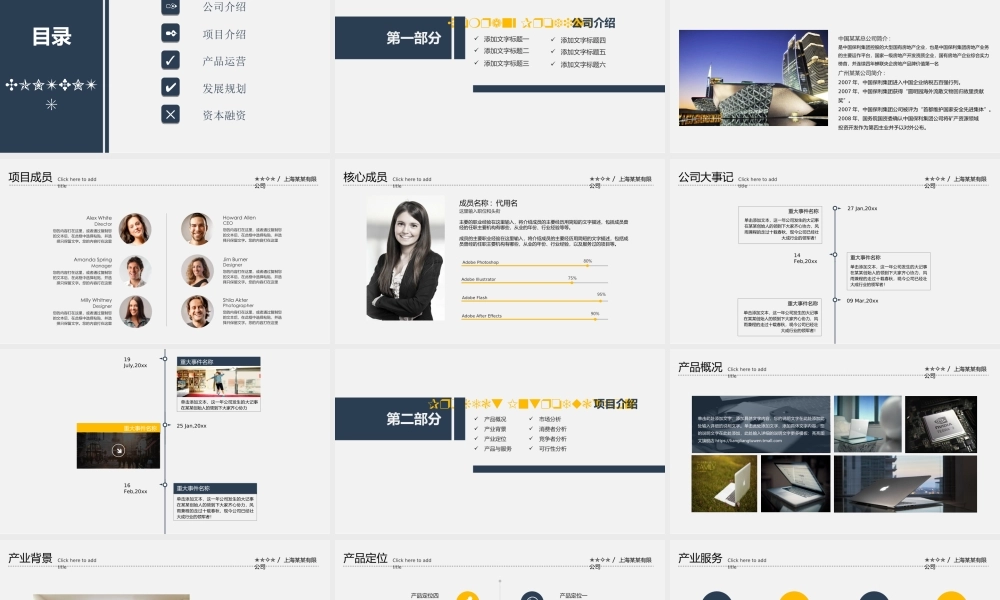Click the 14 Feb,20xx timeline marker
Viewport: 1000px width, 600px height.
point(833,254)
